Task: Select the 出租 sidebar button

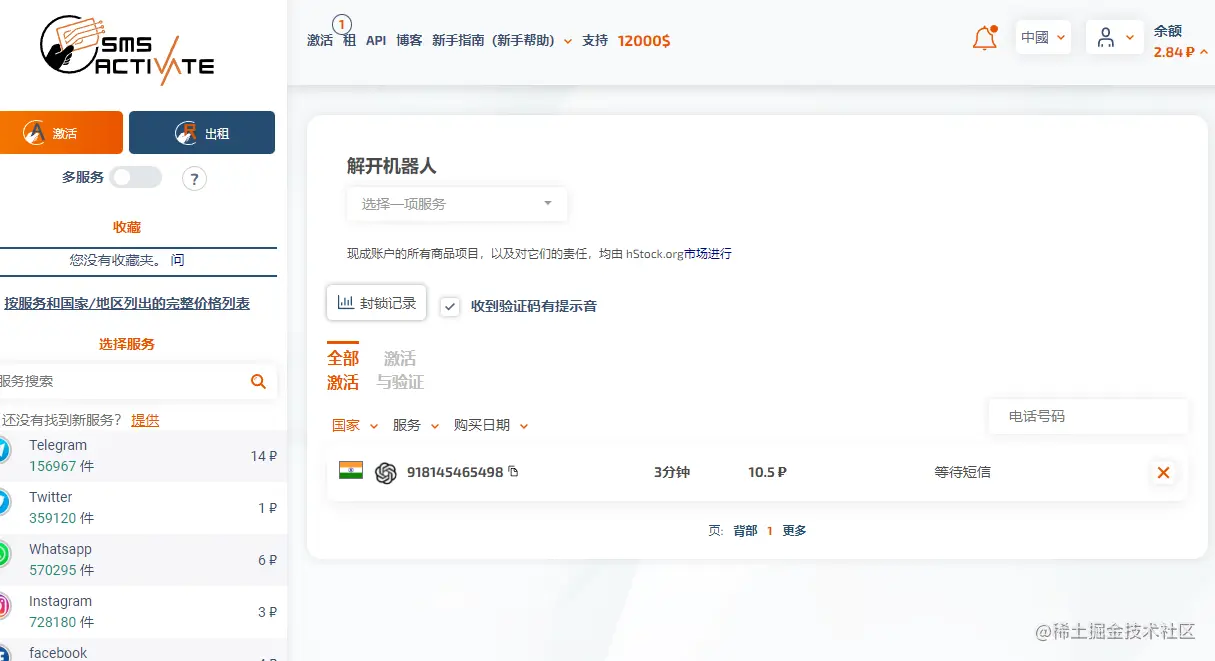Action: [202, 132]
